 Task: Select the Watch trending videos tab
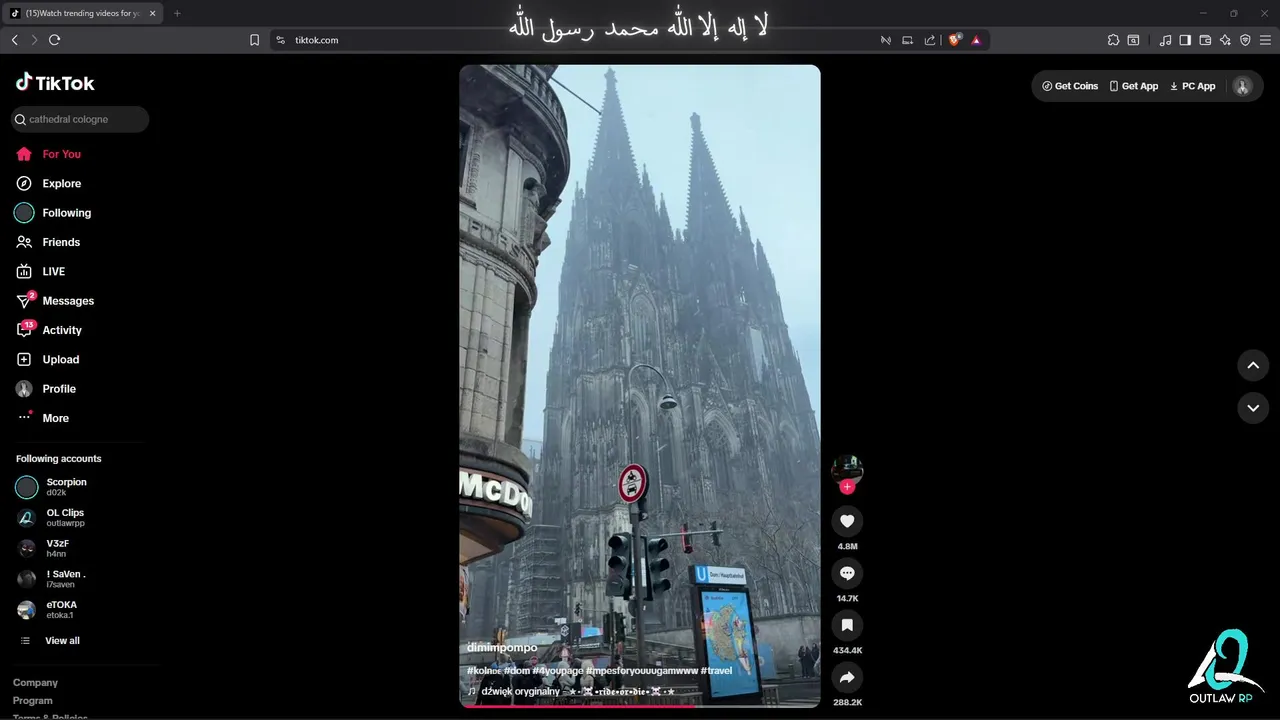pos(84,13)
